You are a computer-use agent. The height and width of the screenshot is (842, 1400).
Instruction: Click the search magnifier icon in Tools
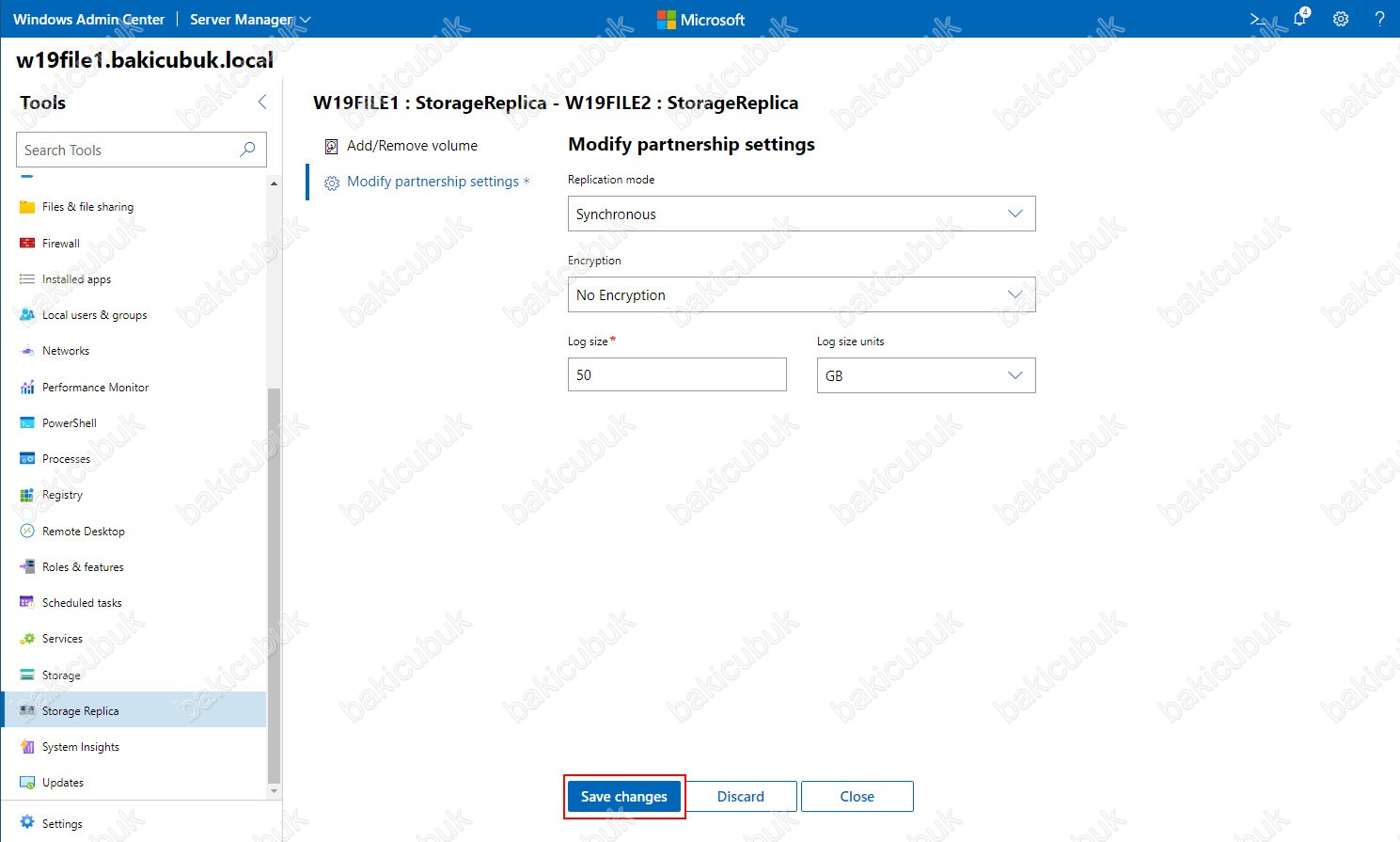click(247, 150)
